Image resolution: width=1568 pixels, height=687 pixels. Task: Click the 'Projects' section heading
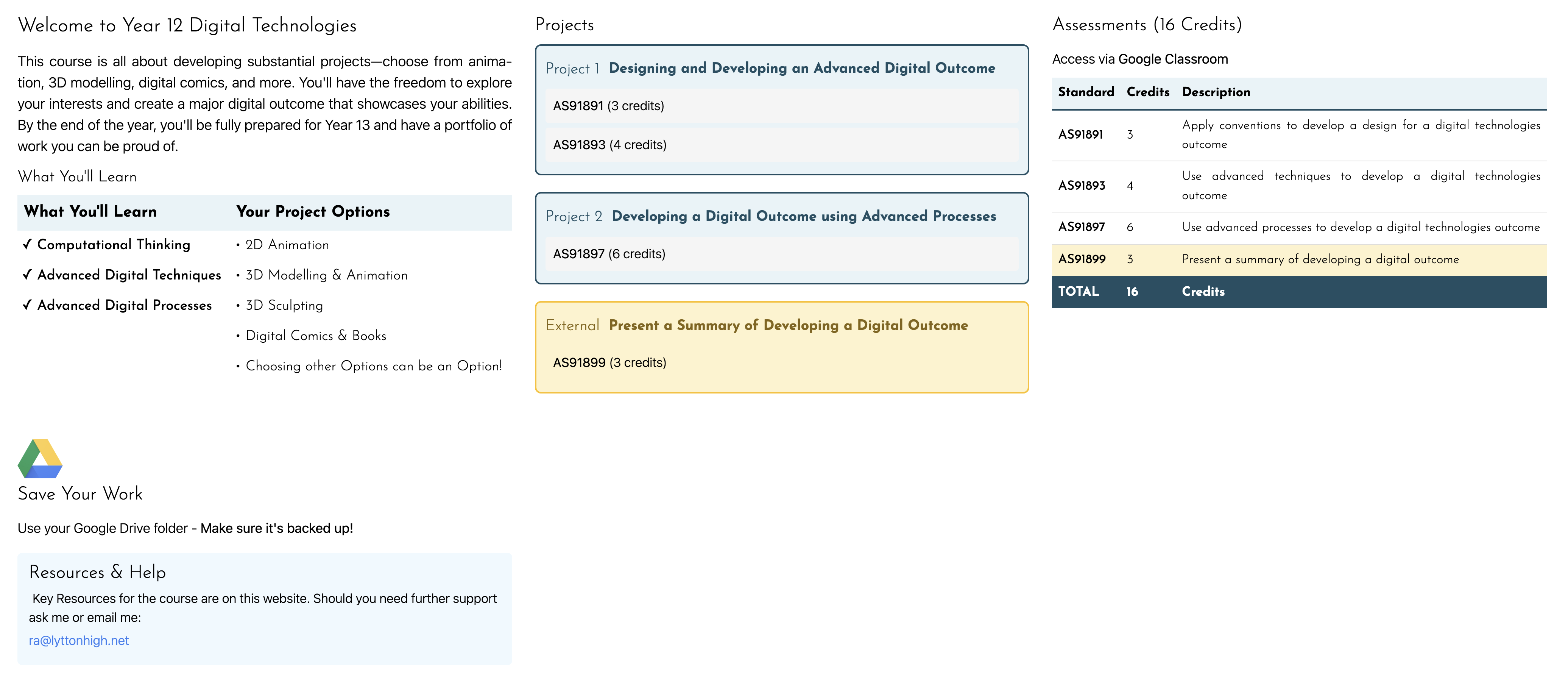[564, 24]
